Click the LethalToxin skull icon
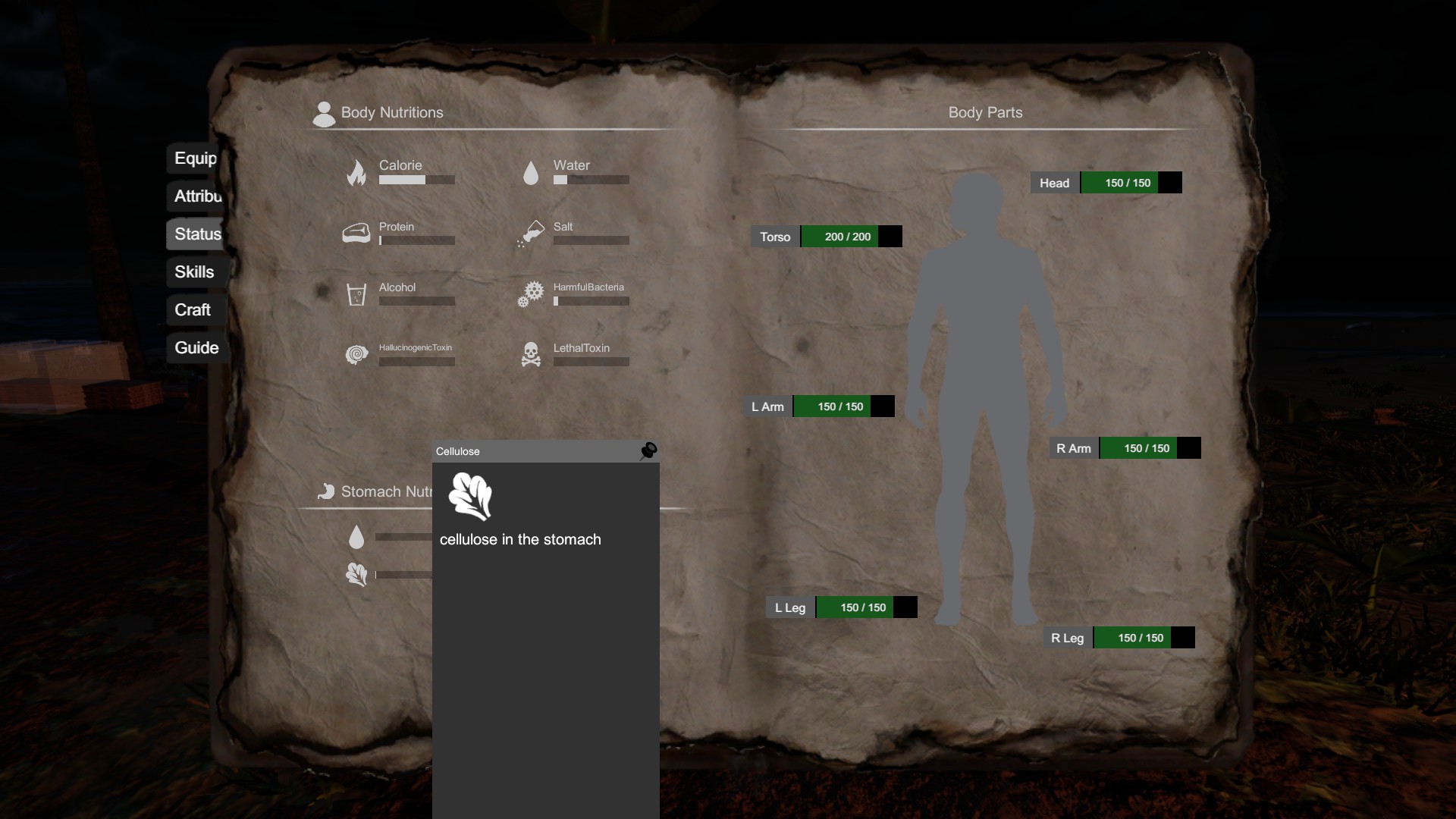This screenshot has height=819, width=1456. [531, 354]
